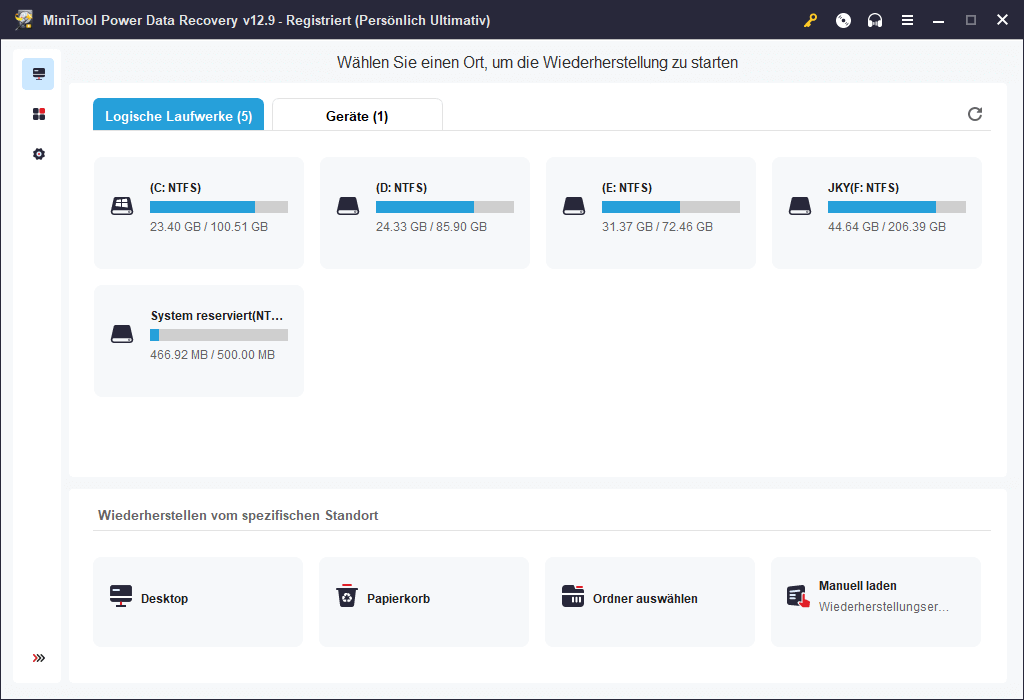Viewport: 1024px width, 700px height.
Task: Close the MiniTool window
Action: [1002, 20]
